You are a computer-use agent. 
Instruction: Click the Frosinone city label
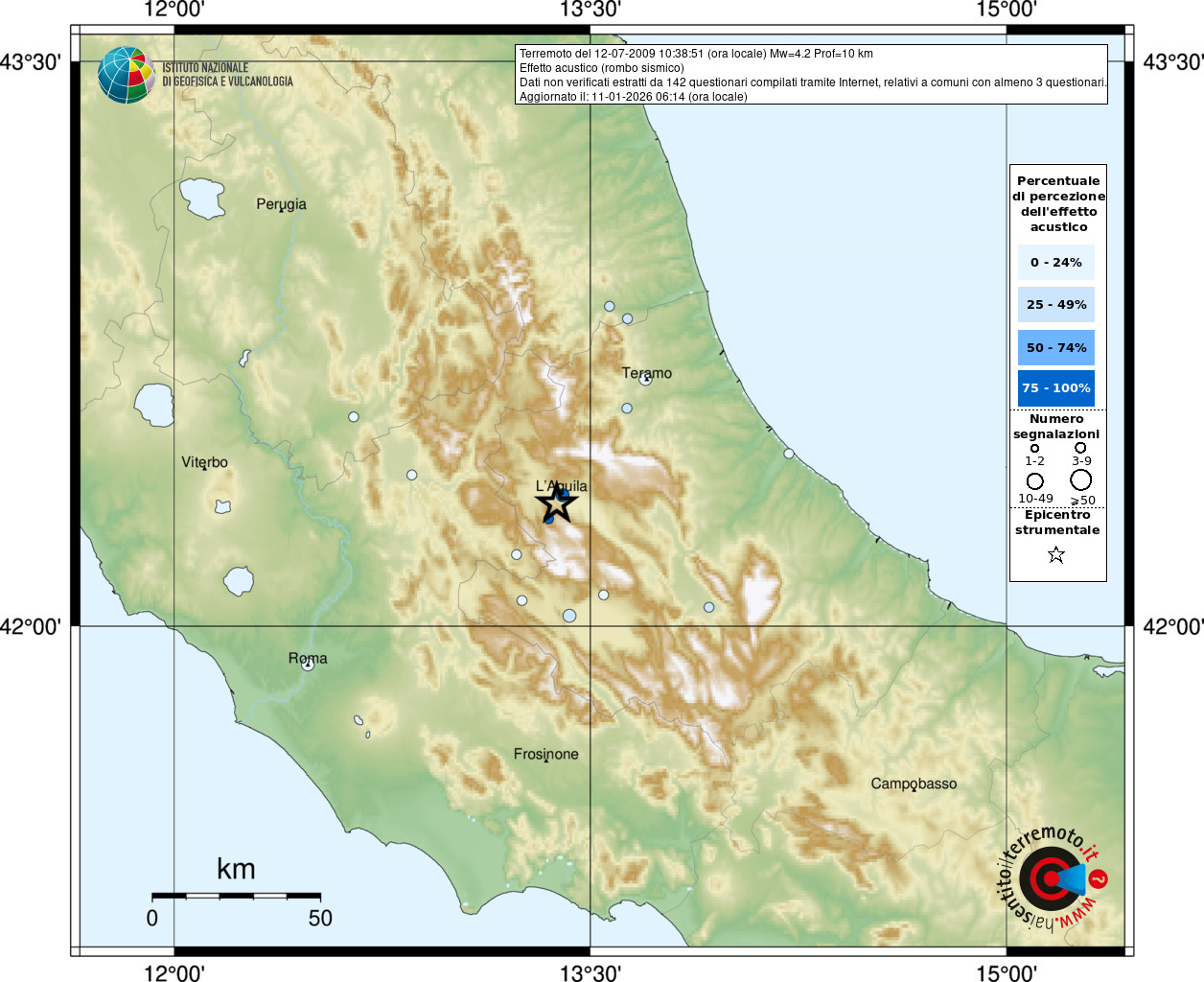coord(546,754)
